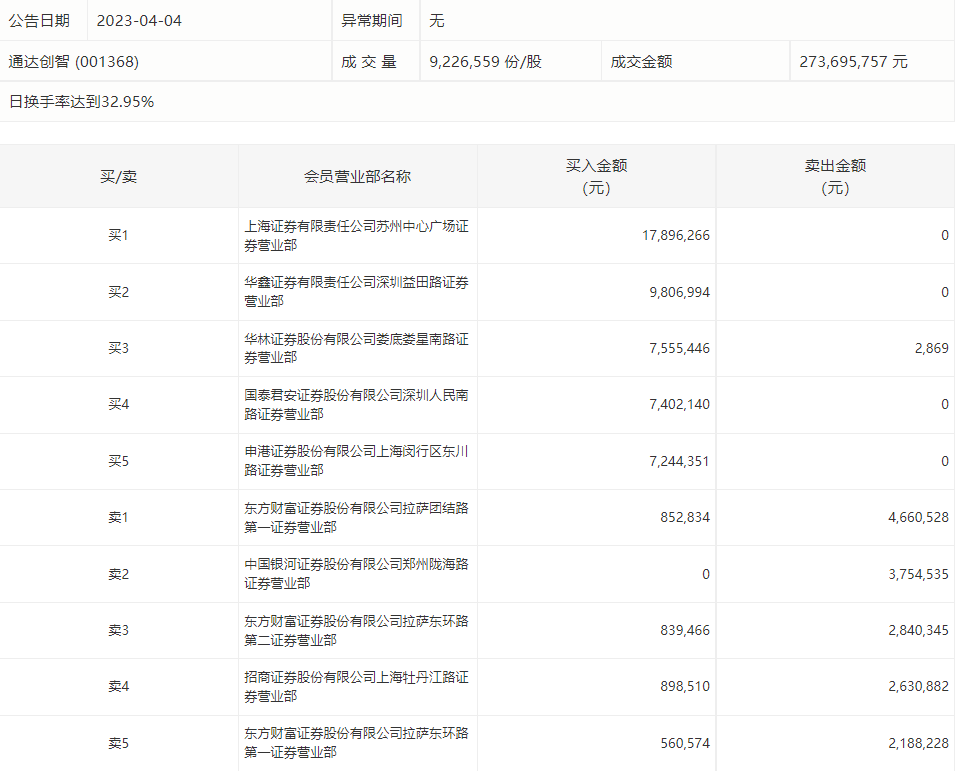Image resolution: width=955 pixels, height=771 pixels.
Task: Select the 买5 row label
Action: coord(119,462)
